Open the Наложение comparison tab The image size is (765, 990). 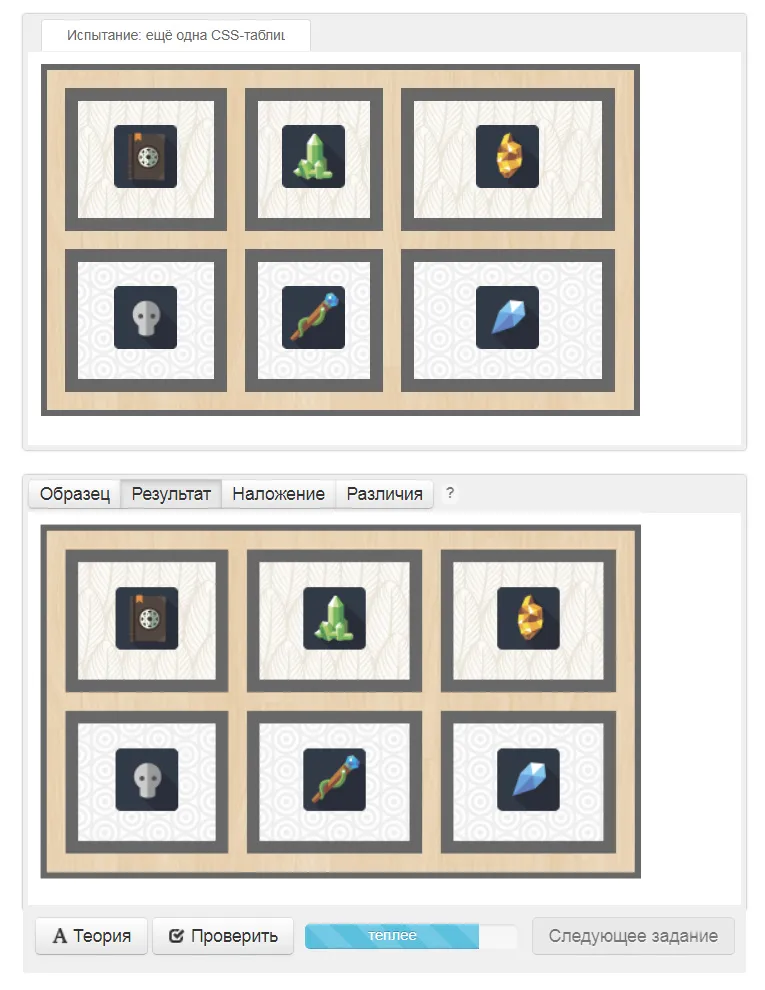click(278, 494)
